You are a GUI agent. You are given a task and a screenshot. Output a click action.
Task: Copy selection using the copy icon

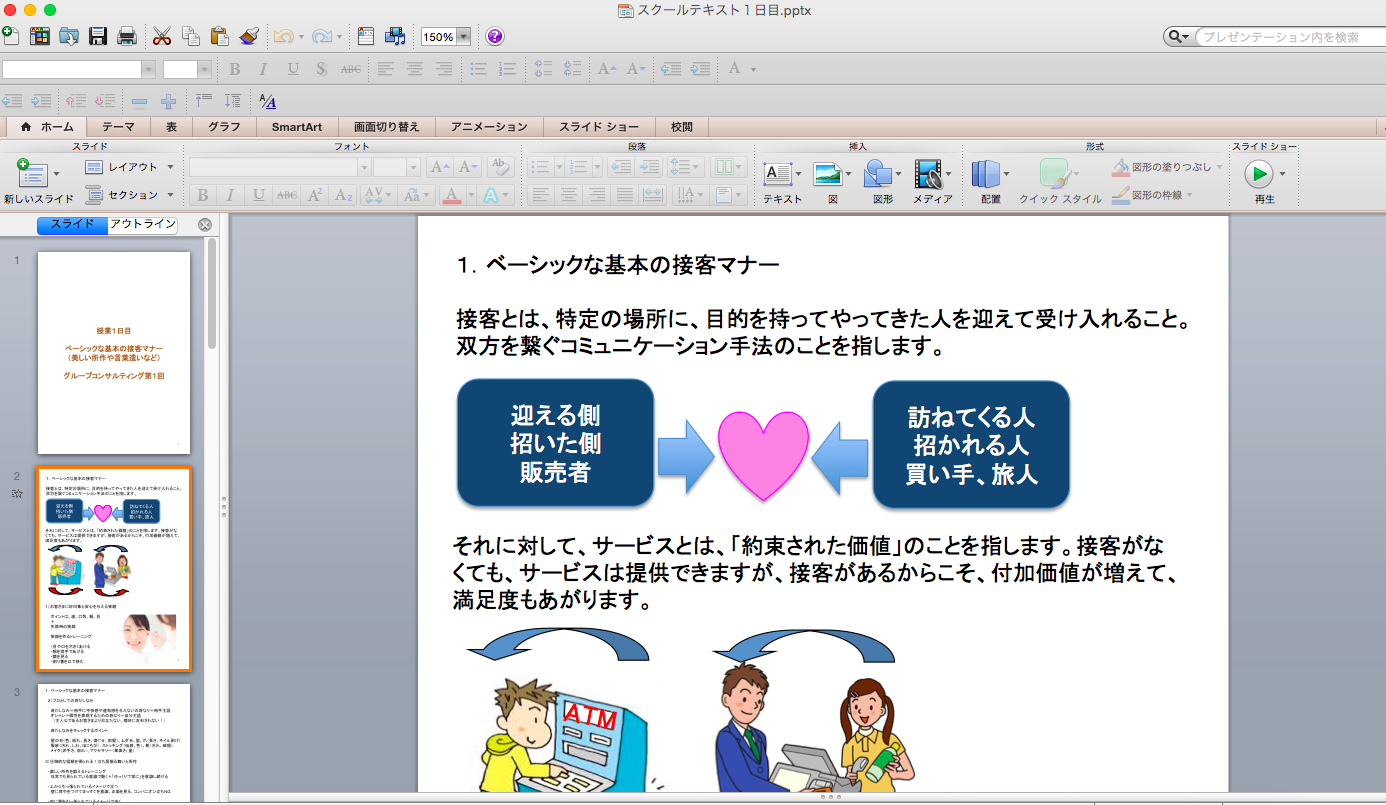click(x=191, y=37)
